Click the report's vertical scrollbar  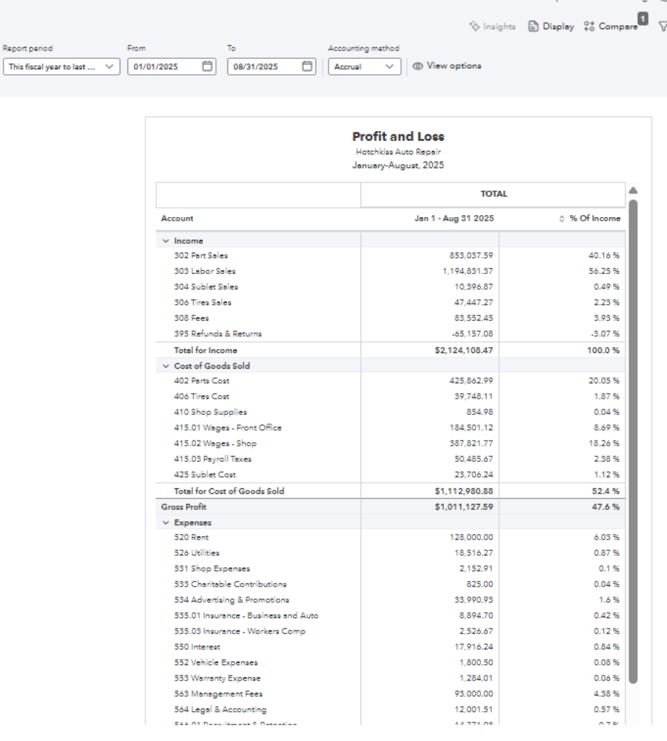point(632,400)
